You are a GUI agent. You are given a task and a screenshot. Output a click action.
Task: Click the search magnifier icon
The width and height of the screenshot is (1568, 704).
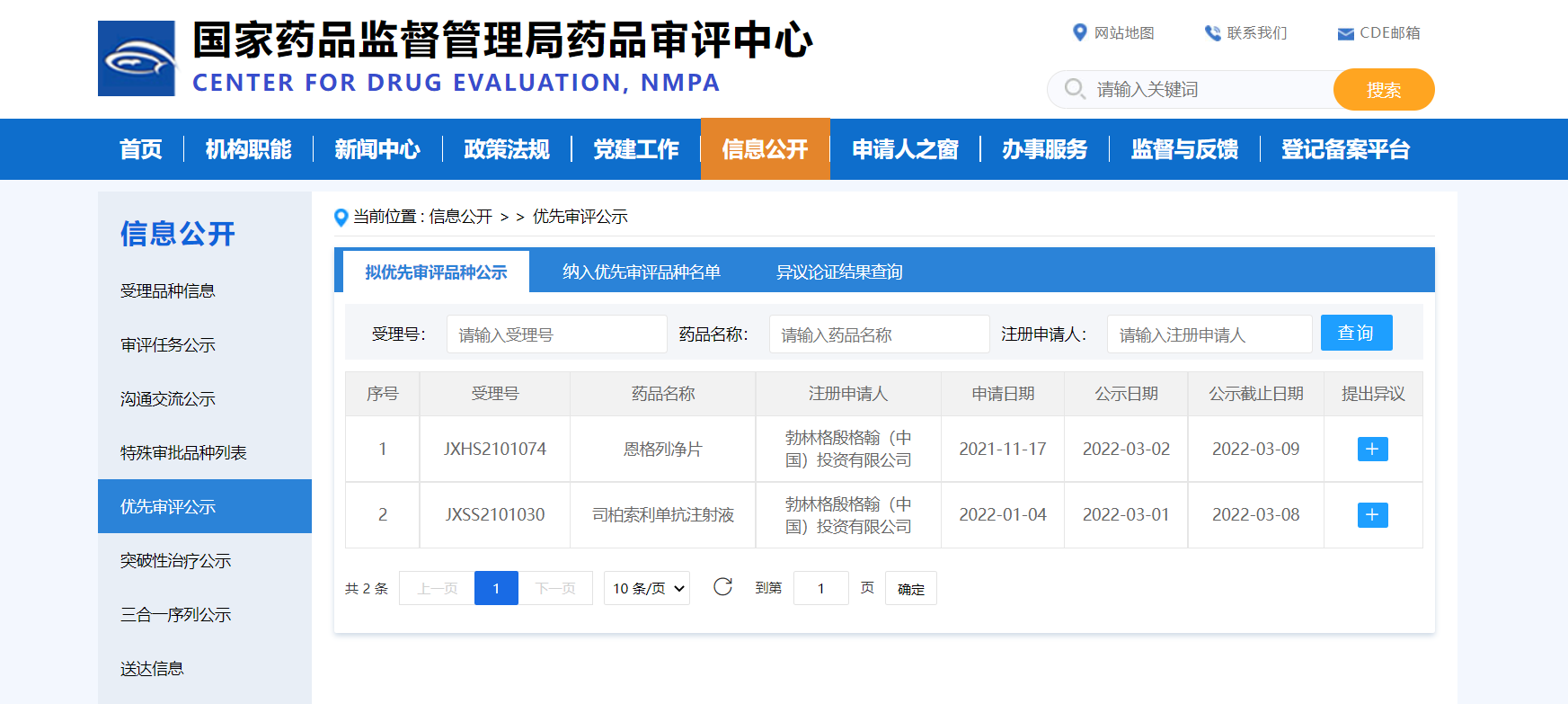(x=1075, y=89)
